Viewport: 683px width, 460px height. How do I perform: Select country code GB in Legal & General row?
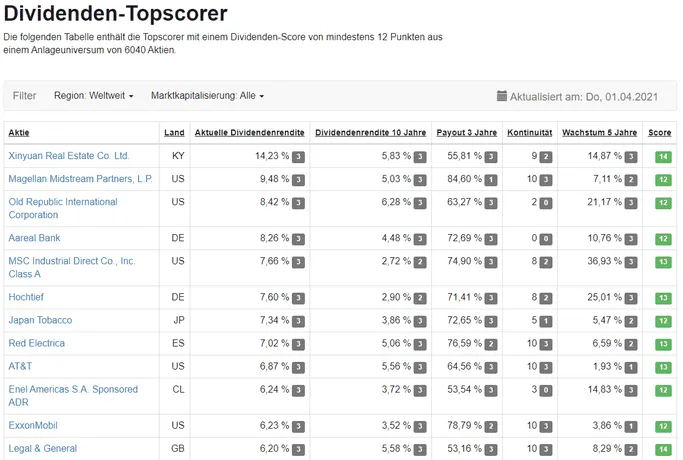pyautogui.click(x=178, y=448)
